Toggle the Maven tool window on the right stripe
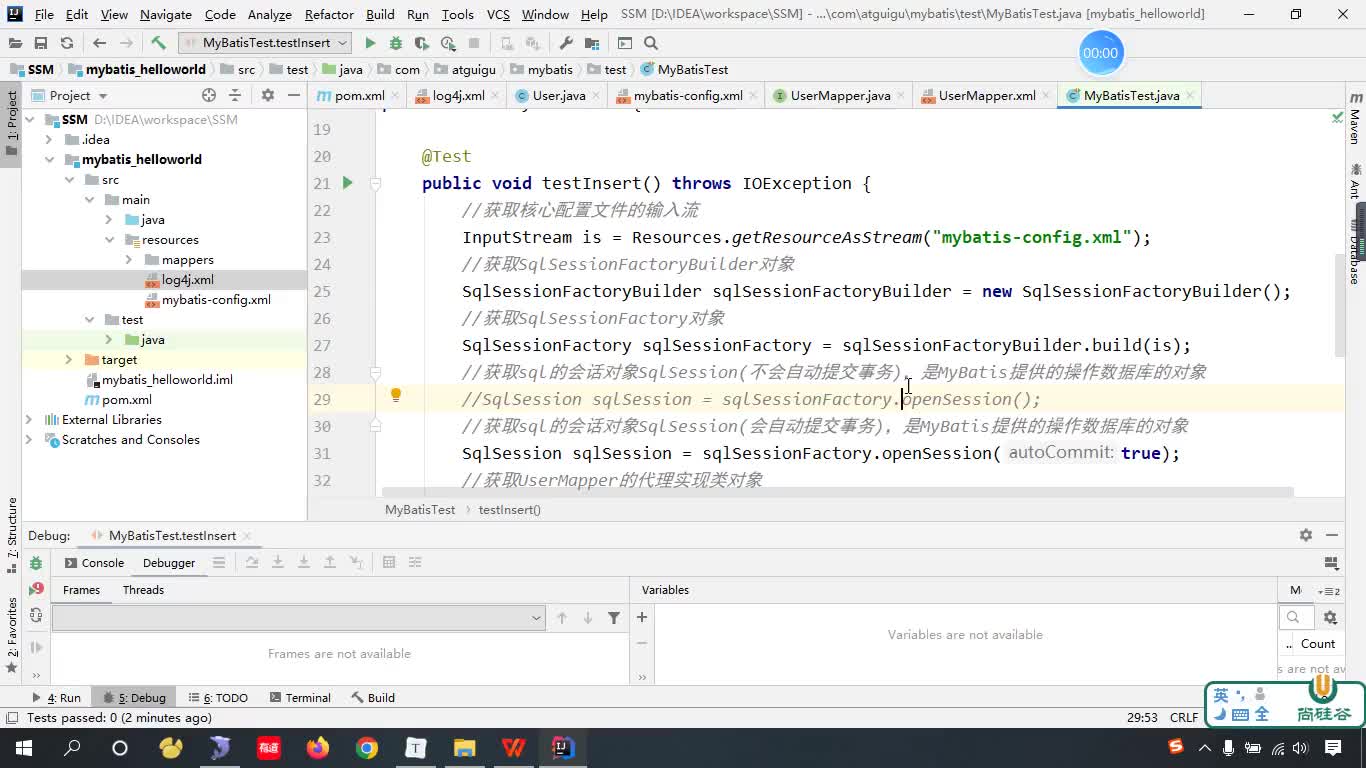 click(1355, 118)
